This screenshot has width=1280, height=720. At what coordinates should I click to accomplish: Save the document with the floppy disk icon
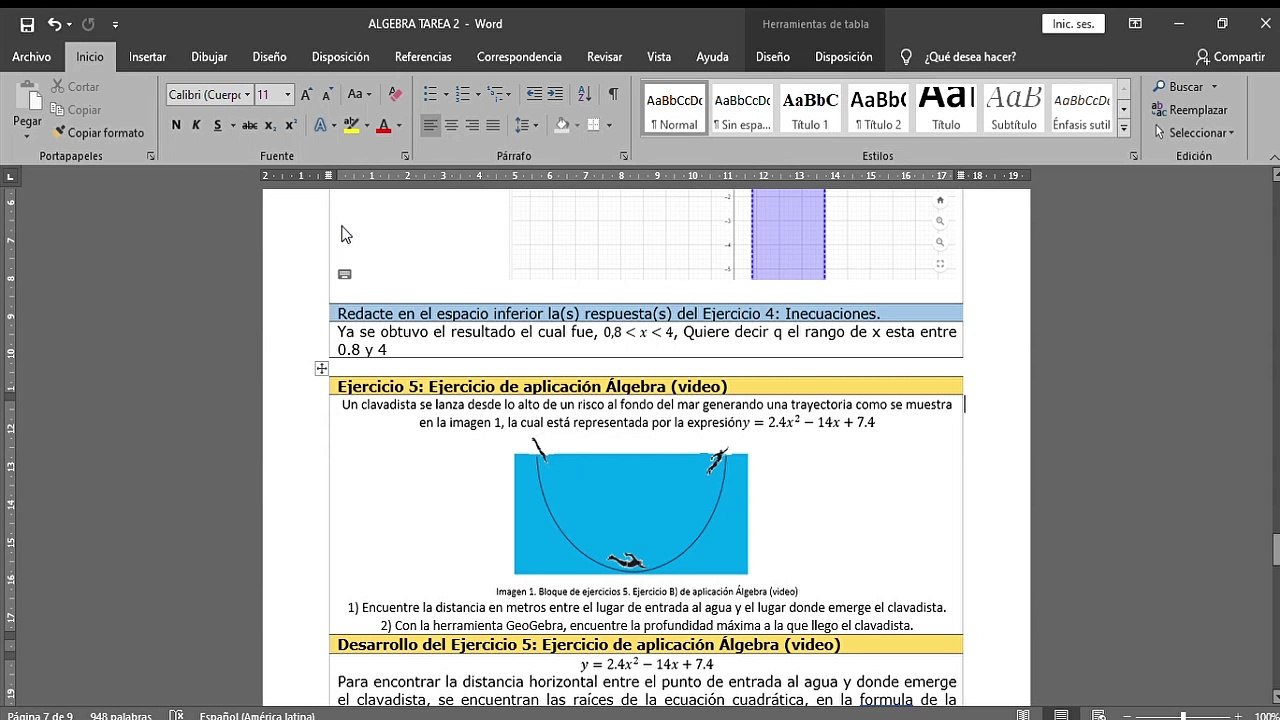tap(27, 24)
